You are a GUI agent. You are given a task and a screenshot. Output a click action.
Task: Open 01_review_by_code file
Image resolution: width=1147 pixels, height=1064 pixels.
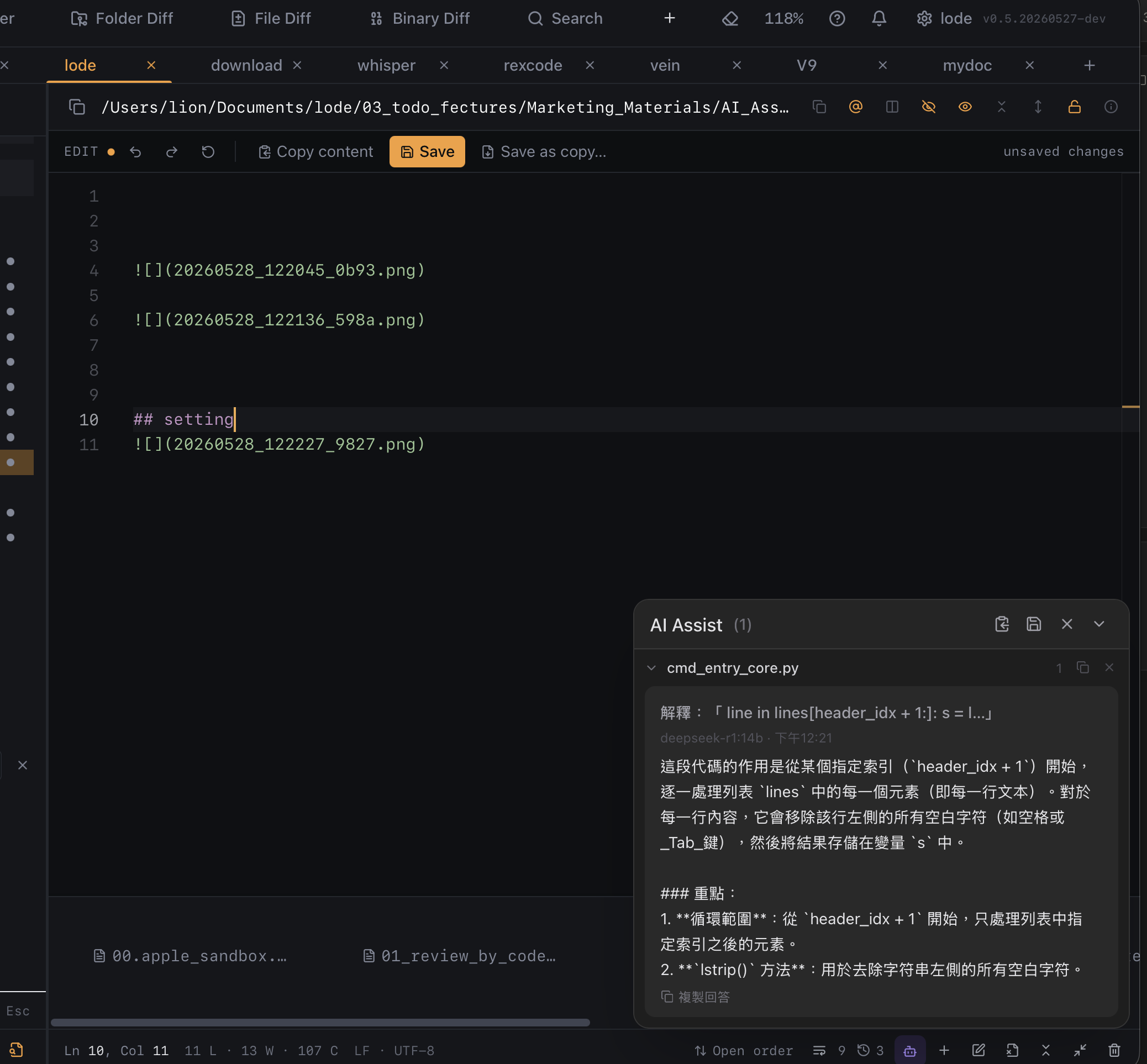[x=460, y=956]
